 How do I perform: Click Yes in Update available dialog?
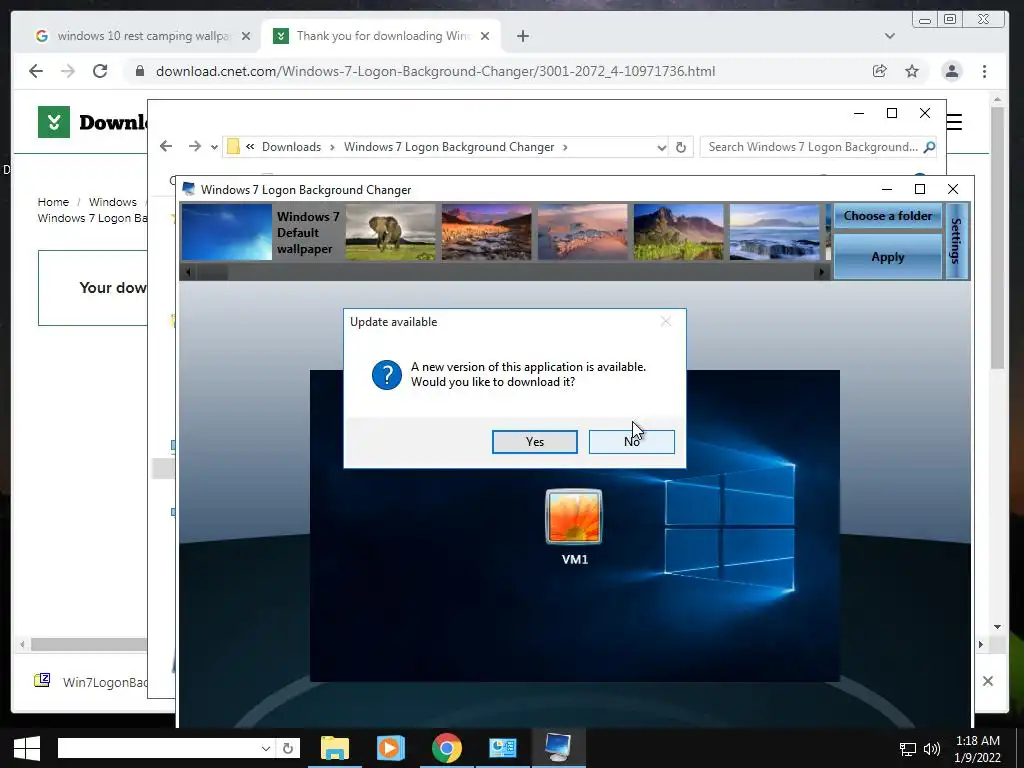534,442
